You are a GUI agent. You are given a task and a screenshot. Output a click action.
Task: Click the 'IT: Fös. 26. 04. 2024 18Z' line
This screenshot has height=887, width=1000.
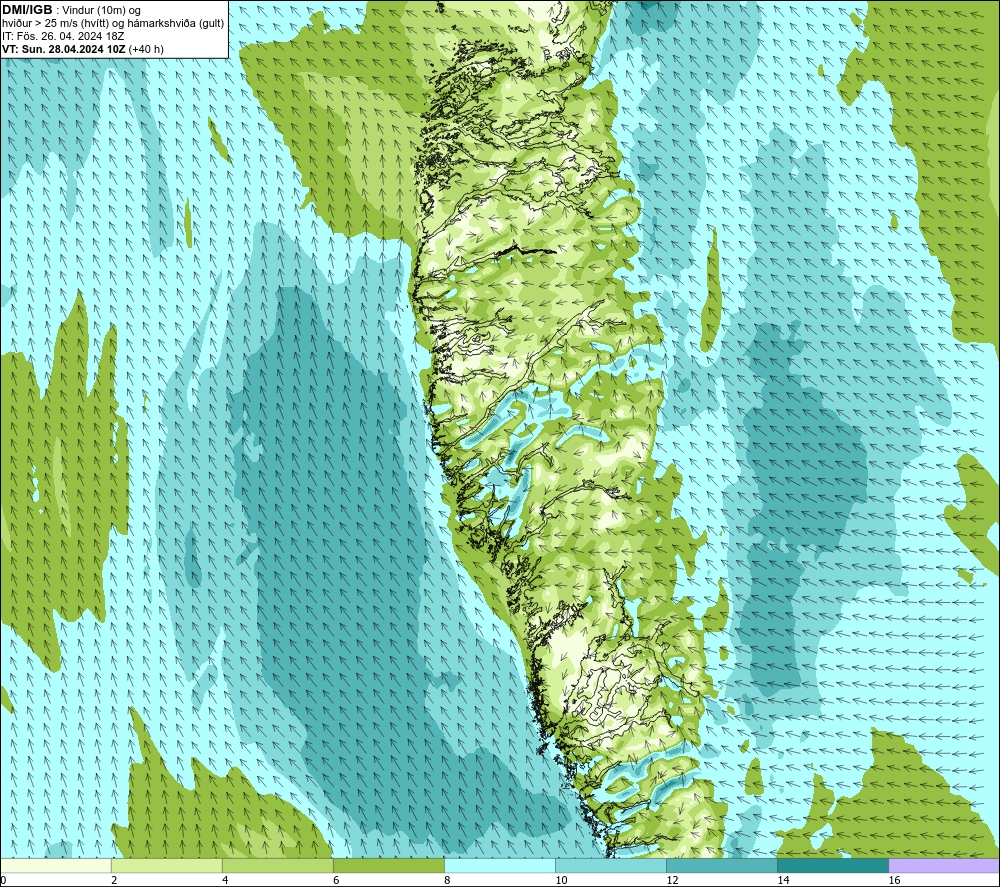[x=63, y=36]
